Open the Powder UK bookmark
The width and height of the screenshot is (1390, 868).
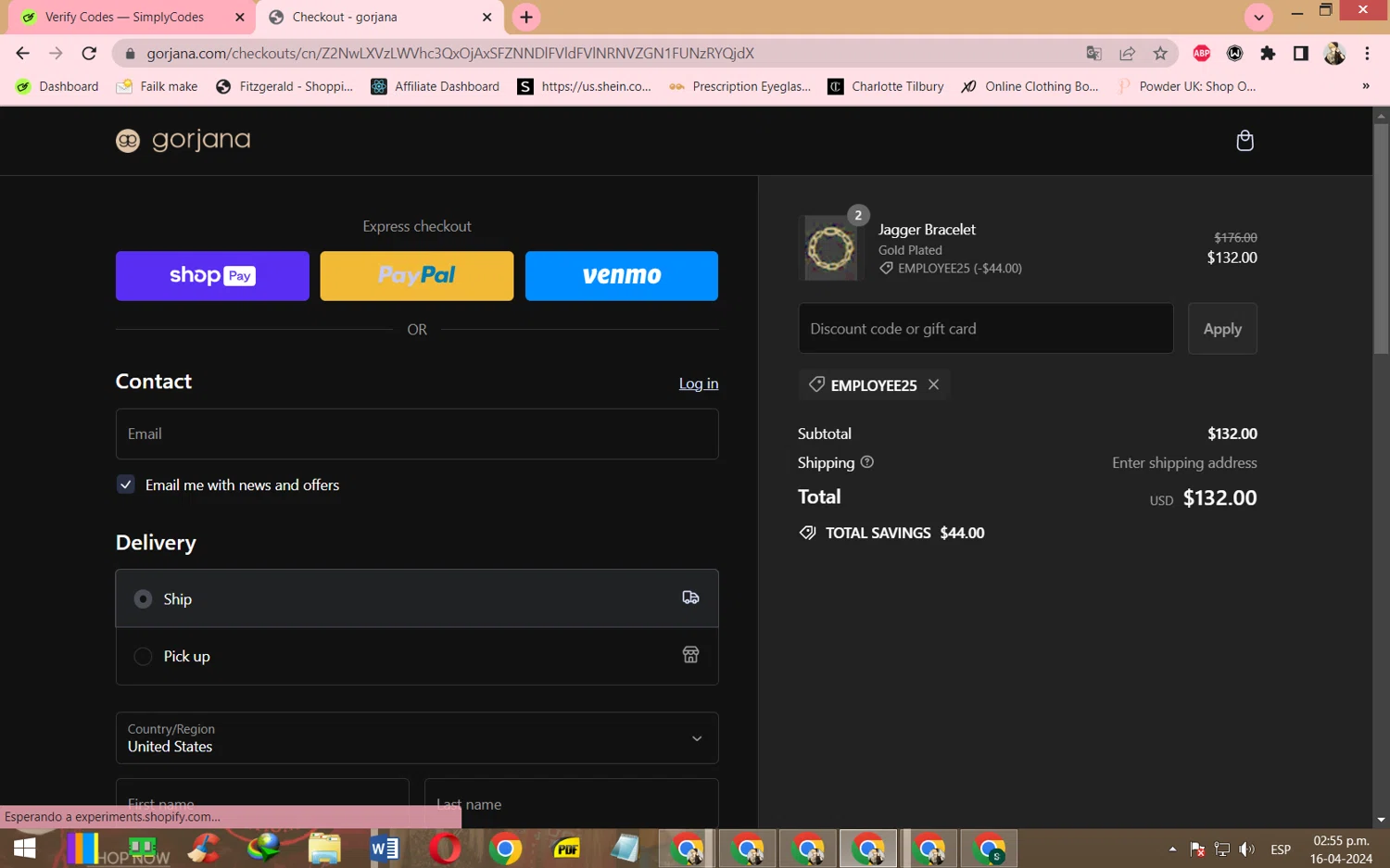(x=1186, y=86)
